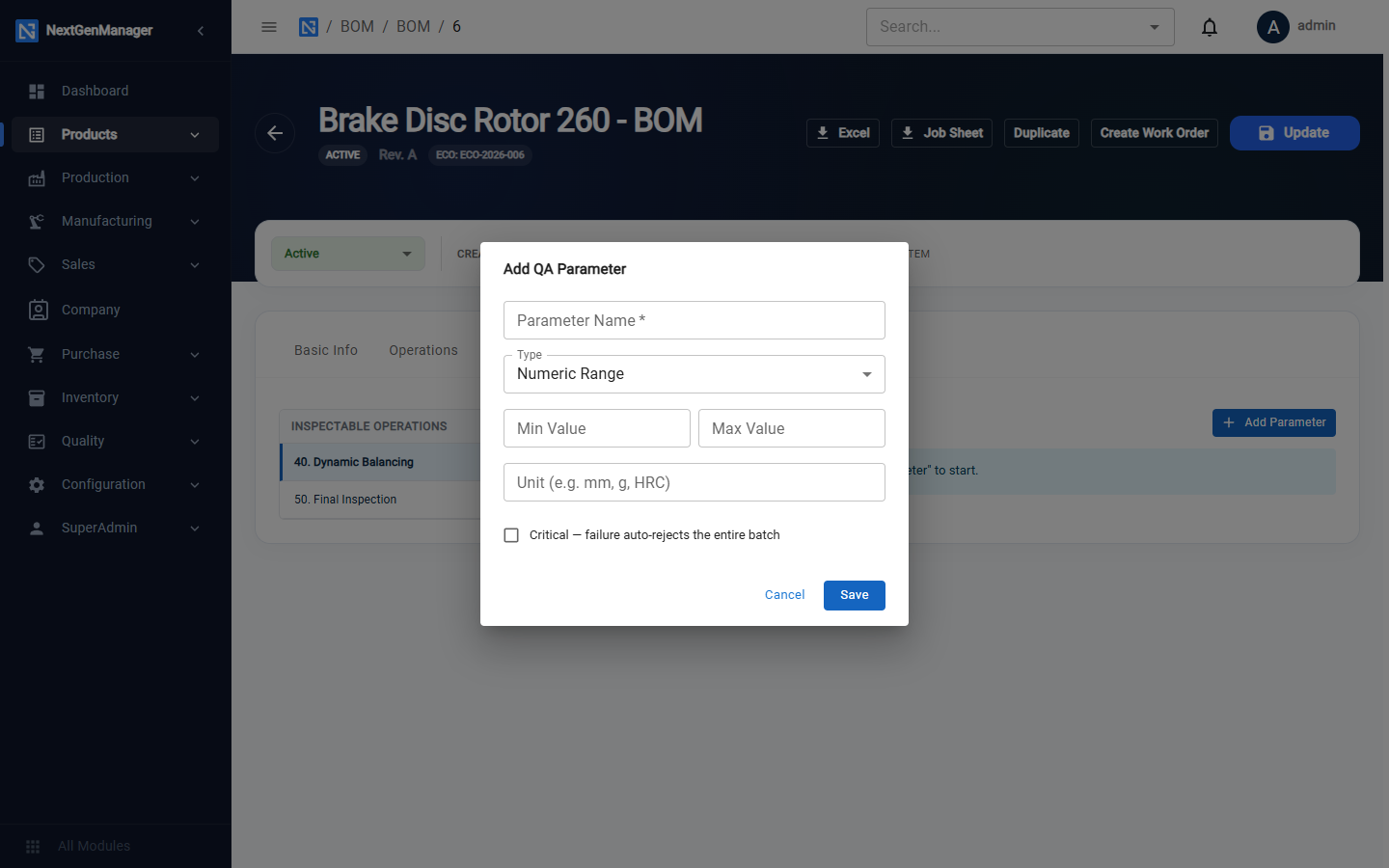Focus the Parameter Name field

pos(694,320)
